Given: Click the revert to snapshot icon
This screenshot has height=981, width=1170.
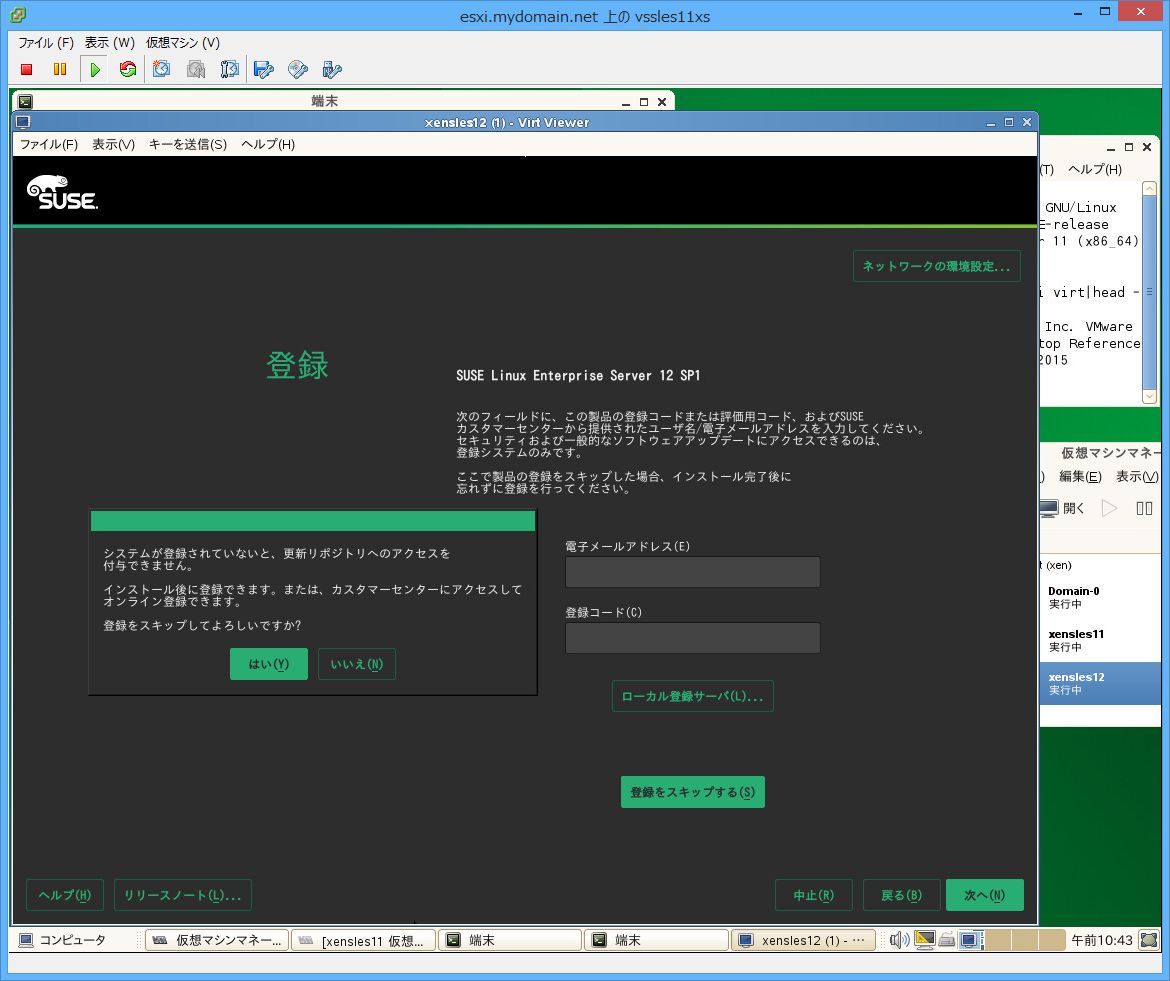Looking at the screenshot, I should click(195, 69).
